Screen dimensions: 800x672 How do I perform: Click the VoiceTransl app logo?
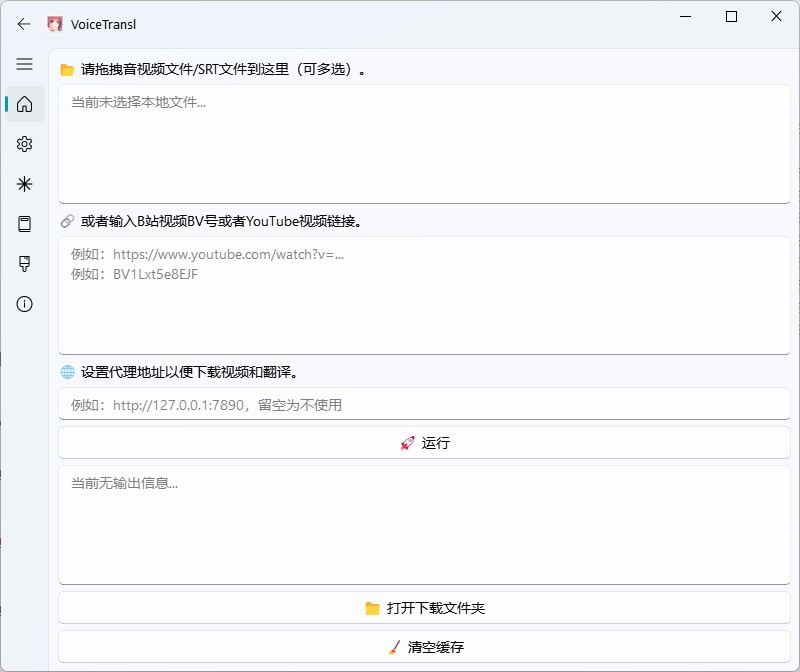pos(55,24)
